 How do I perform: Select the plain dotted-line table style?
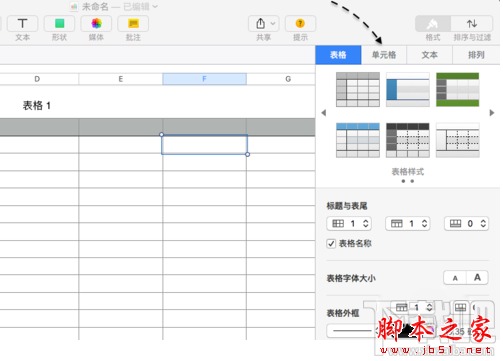tap(458, 140)
